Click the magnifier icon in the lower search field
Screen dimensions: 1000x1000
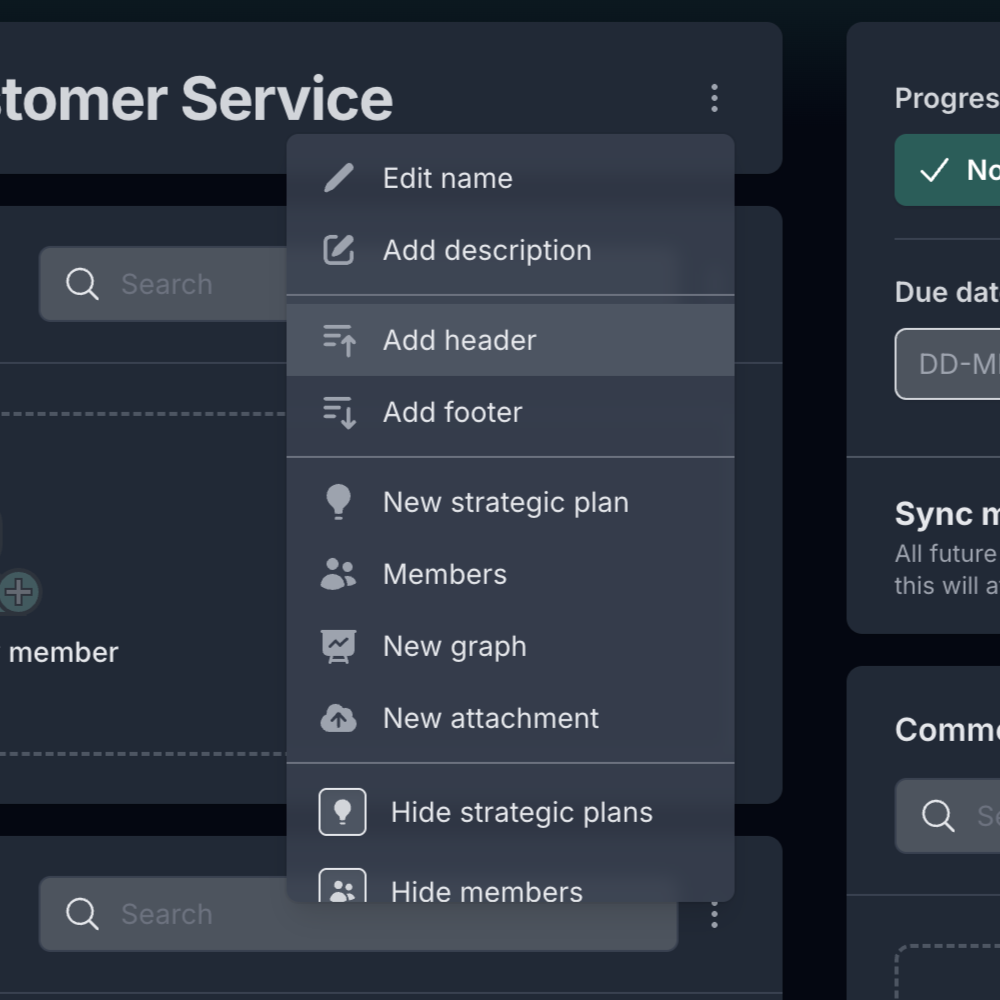(x=82, y=914)
